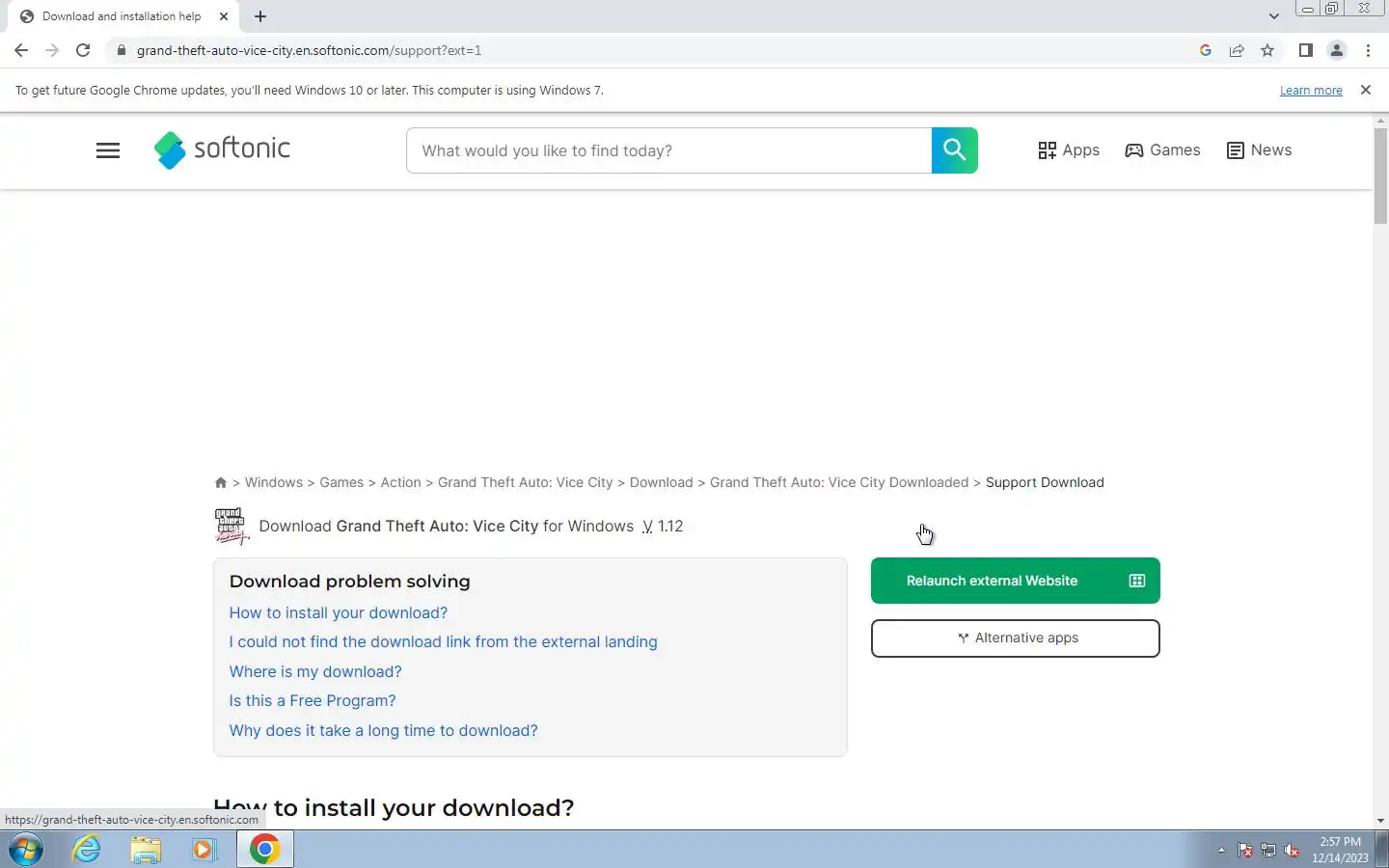1389x868 pixels.
Task: Open How to install your download? link
Action: pos(339,613)
